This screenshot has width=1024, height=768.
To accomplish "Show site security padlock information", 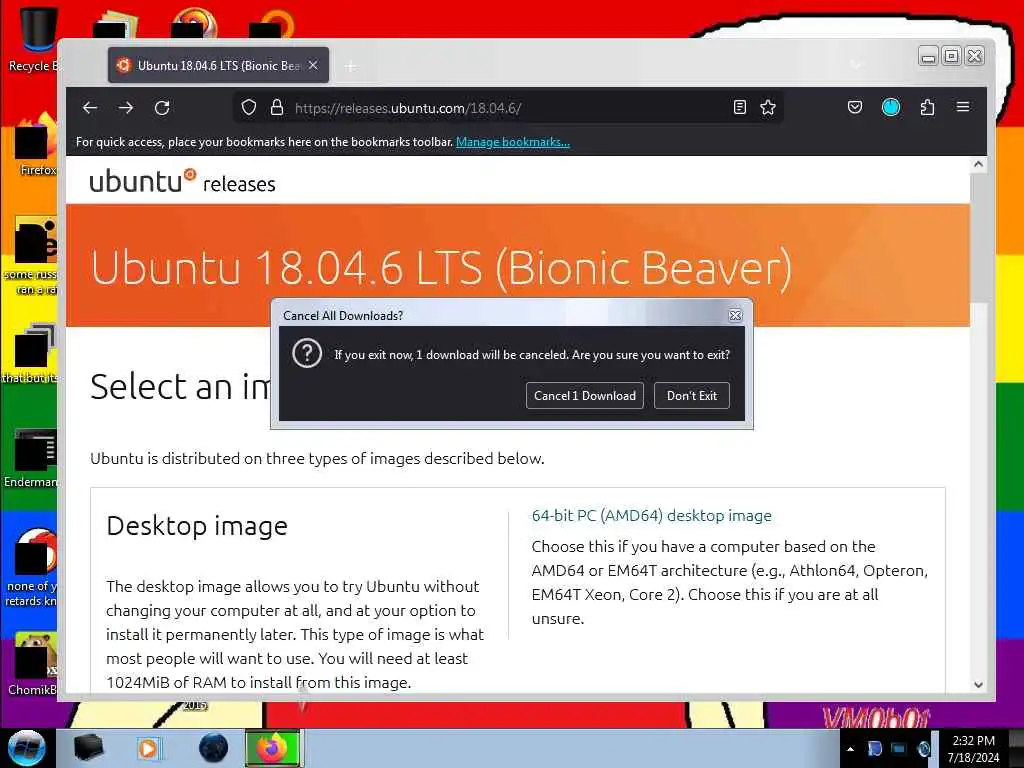I will [277, 108].
